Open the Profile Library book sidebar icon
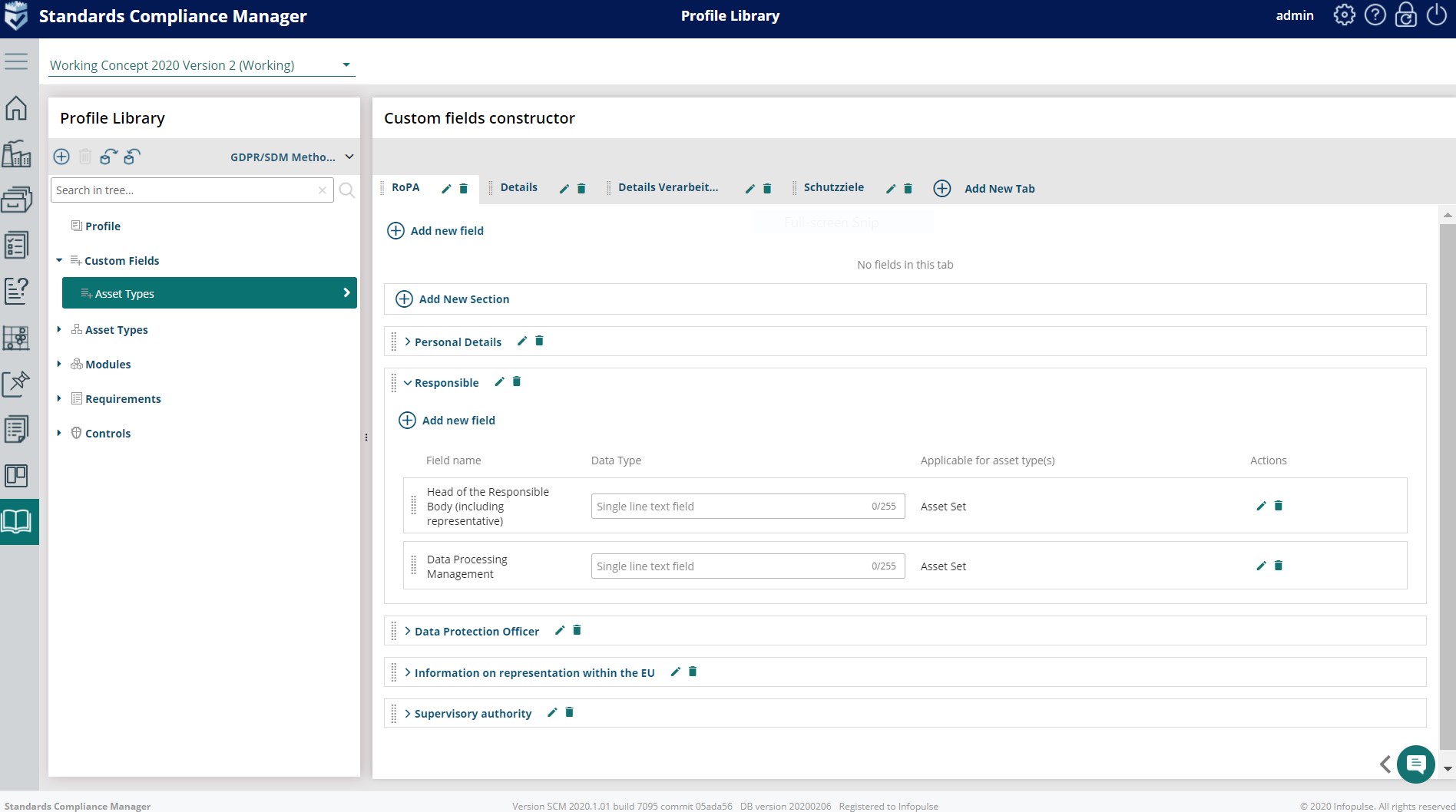The image size is (1456, 812). pos(16,521)
